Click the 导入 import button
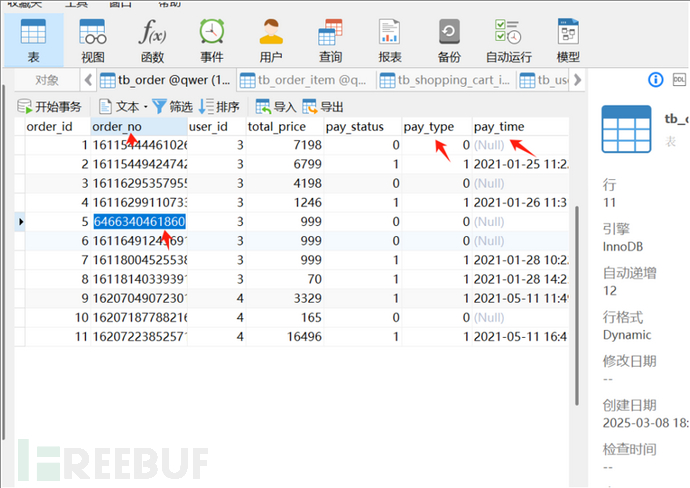The image size is (690, 488). pos(276,106)
